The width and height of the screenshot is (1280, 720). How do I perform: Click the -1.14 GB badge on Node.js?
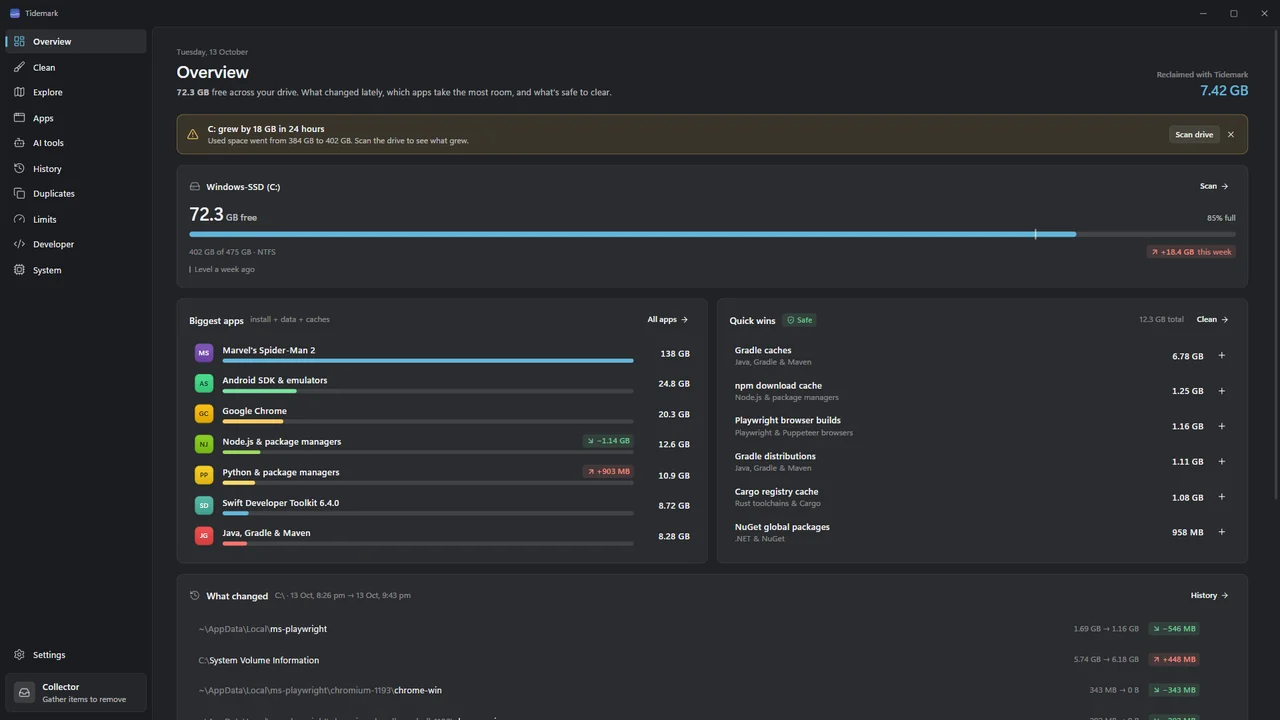[608, 441]
